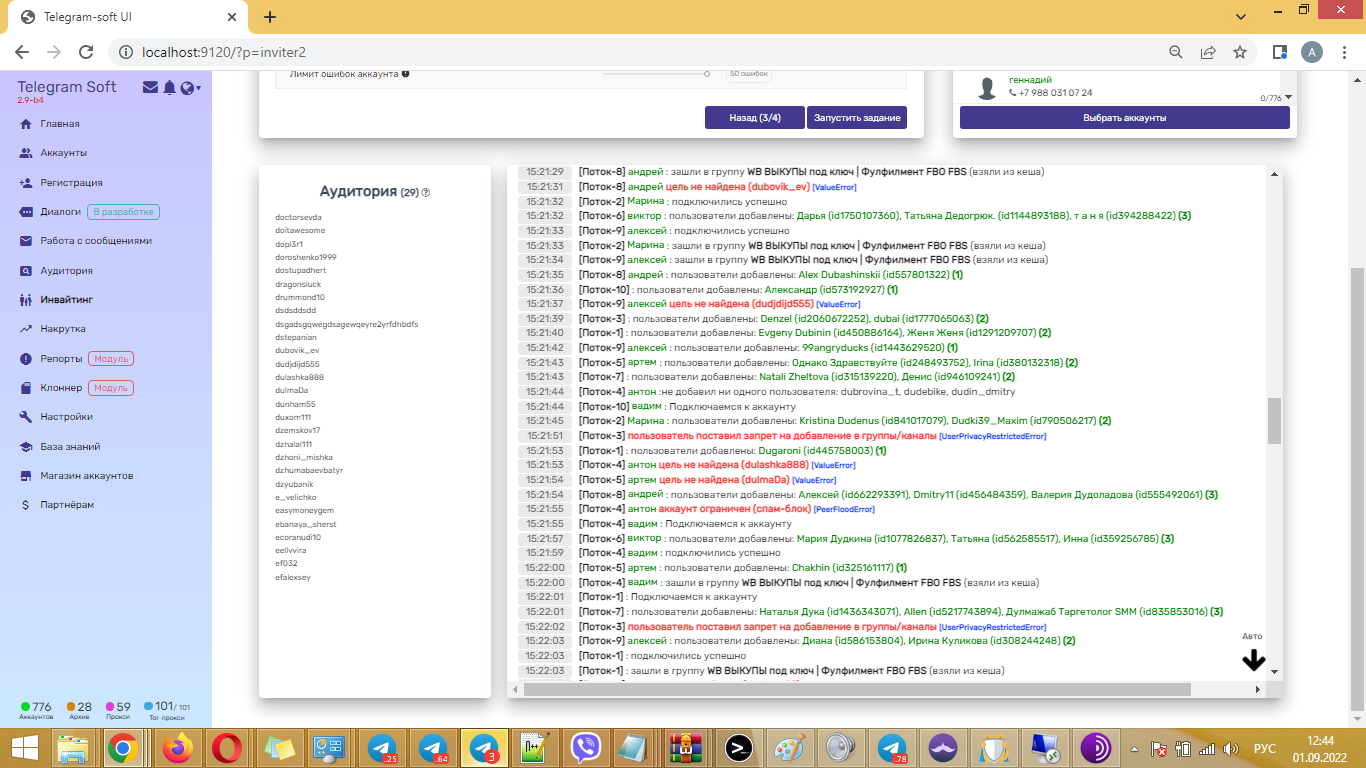Click the Накрутка trending chart icon
The width and height of the screenshot is (1366, 768).
pyautogui.click(x=26, y=329)
